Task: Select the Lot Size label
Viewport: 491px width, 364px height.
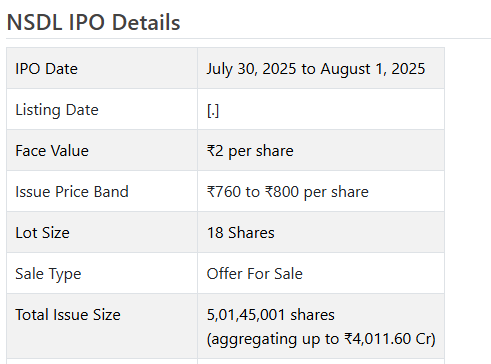Action: pyautogui.click(x=42, y=233)
